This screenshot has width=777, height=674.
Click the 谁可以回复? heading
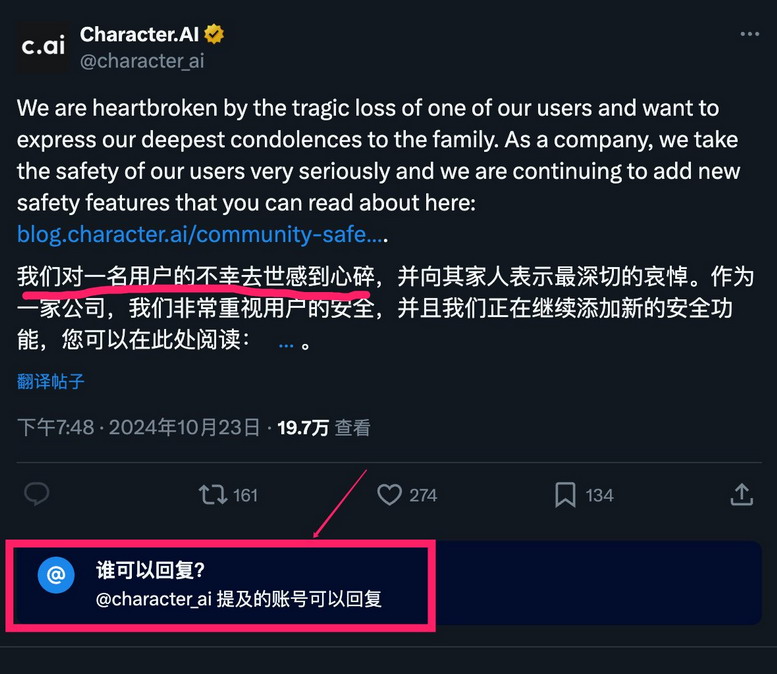[x=150, y=570]
